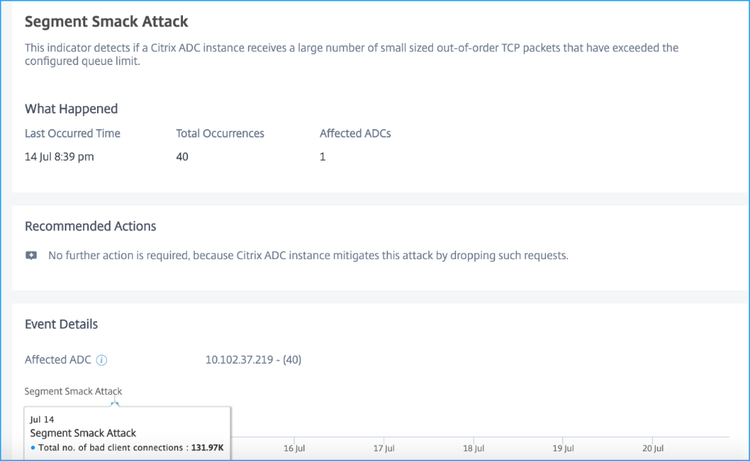This screenshot has width=750, height=461.
Task: Click the total occurrences value 40
Action: click(x=182, y=157)
